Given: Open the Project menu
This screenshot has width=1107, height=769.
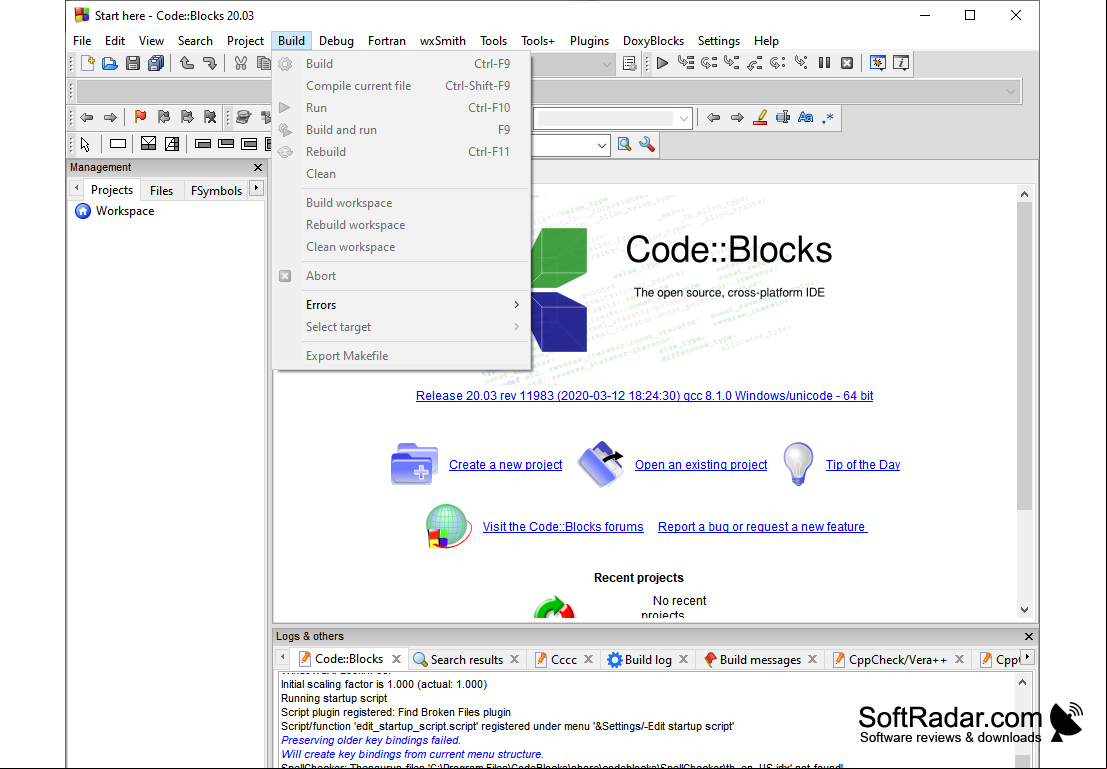Looking at the screenshot, I should coord(245,41).
